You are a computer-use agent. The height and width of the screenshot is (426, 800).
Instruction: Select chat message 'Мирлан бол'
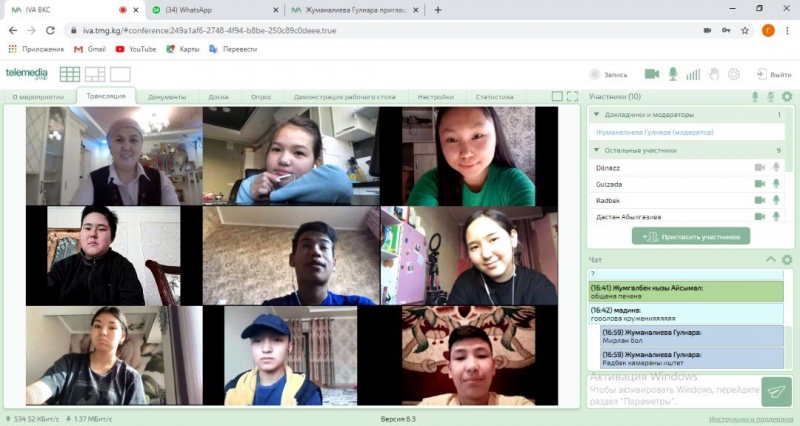click(692, 336)
